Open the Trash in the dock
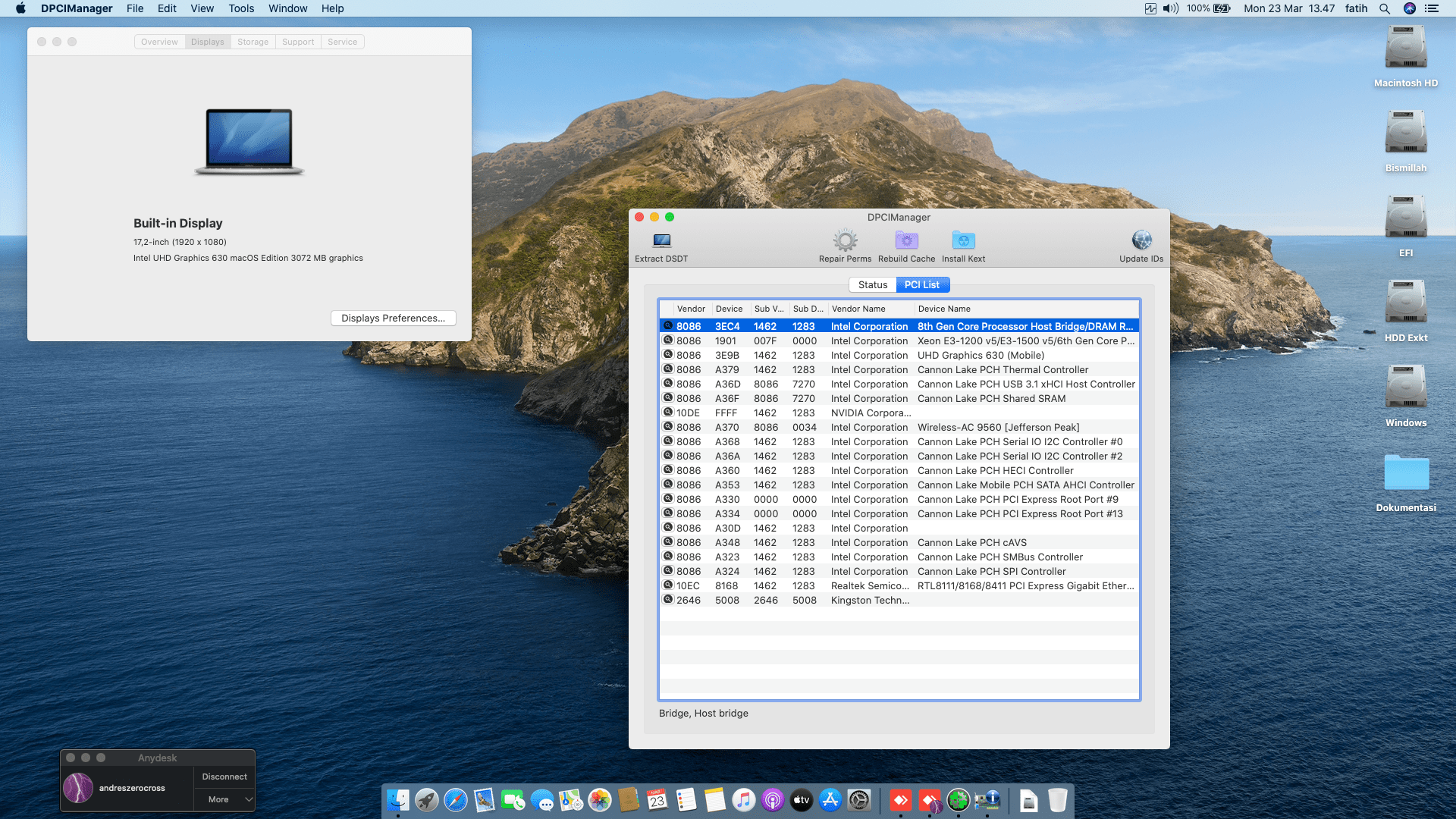Viewport: 1456px width, 819px height. click(1058, 800)
